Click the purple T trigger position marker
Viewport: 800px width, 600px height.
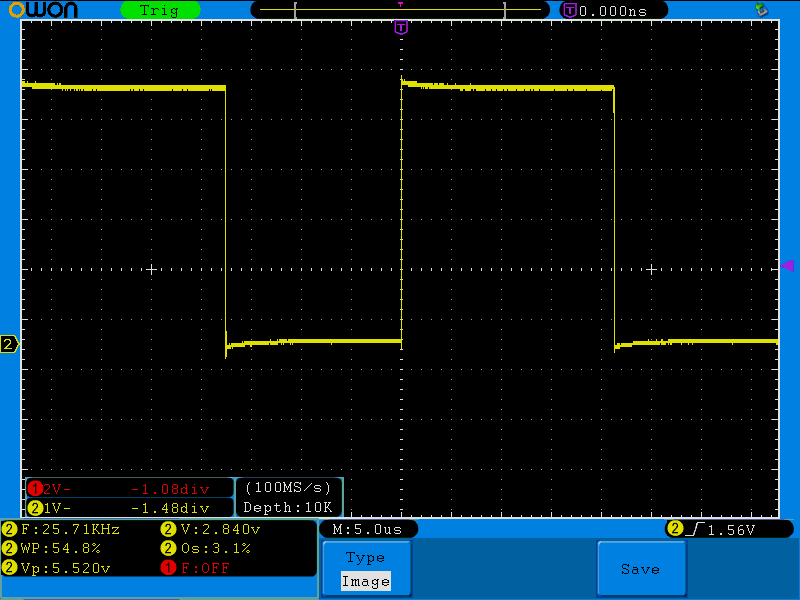(401, 27)
